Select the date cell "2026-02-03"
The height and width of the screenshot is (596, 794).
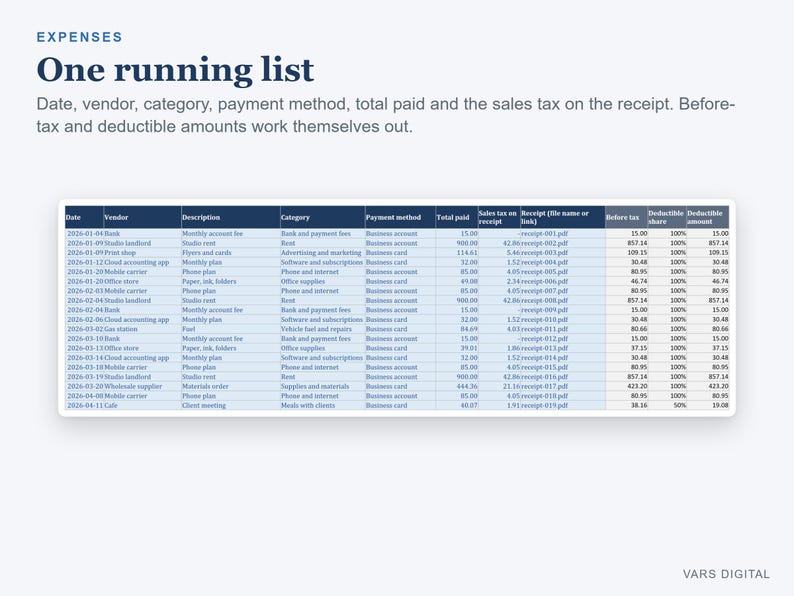(85, 291)
